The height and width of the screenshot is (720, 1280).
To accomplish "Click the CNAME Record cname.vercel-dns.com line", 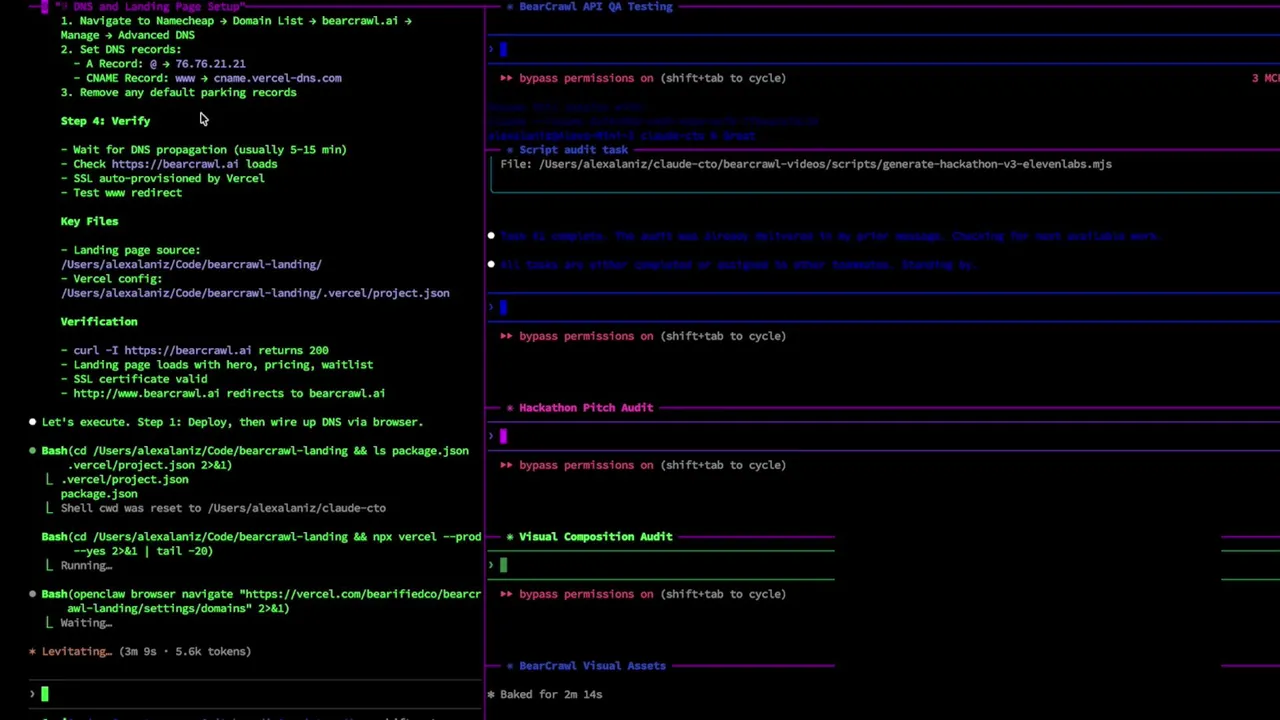I will tap(207, 78).
